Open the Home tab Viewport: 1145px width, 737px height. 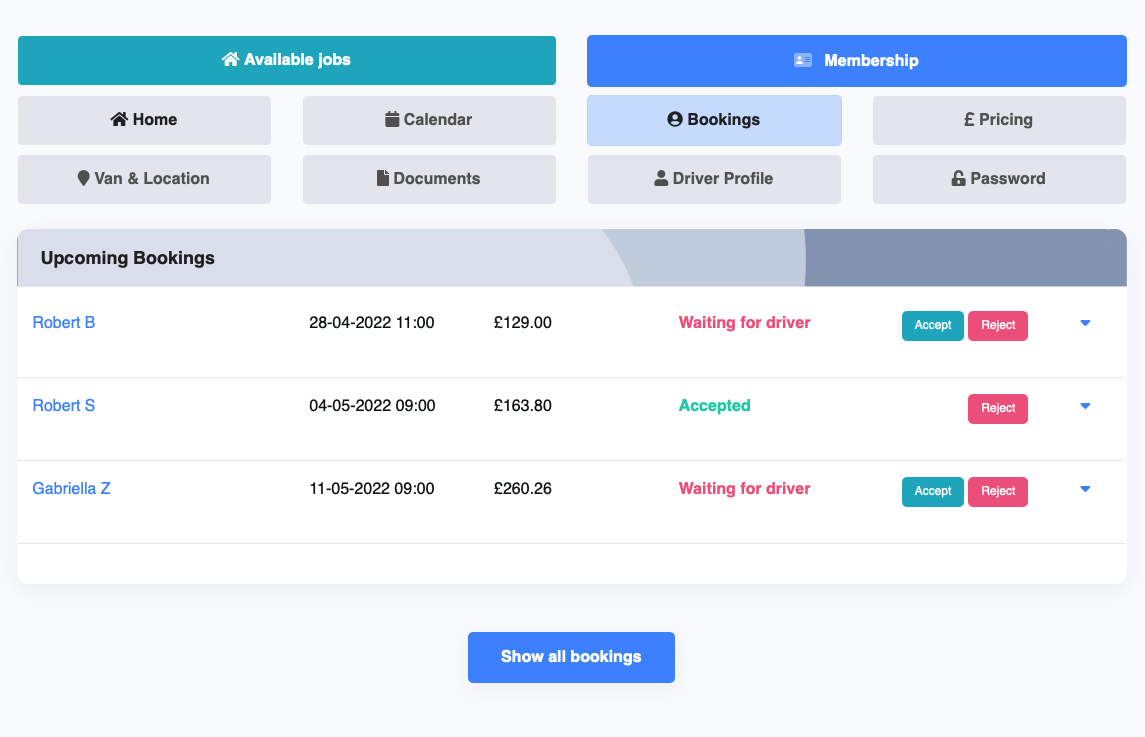pos(144,120)
